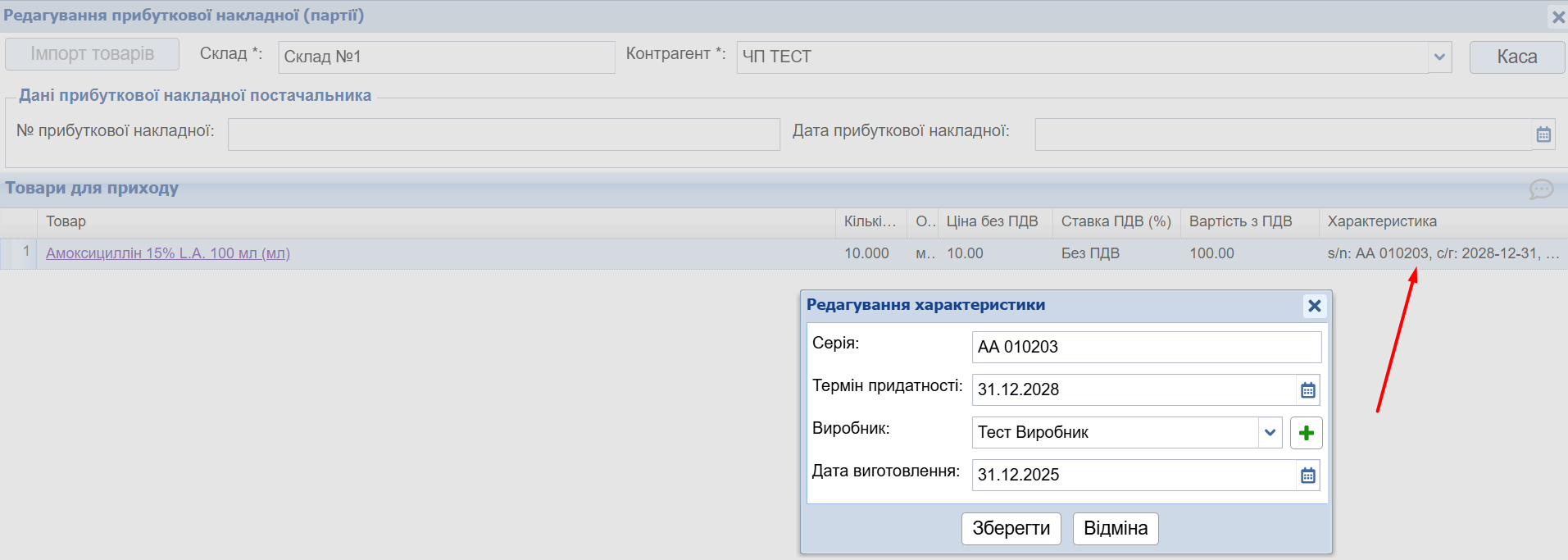Click the Зберегти button
This screenshot has height=560, width=1568.
point(1011,529)
